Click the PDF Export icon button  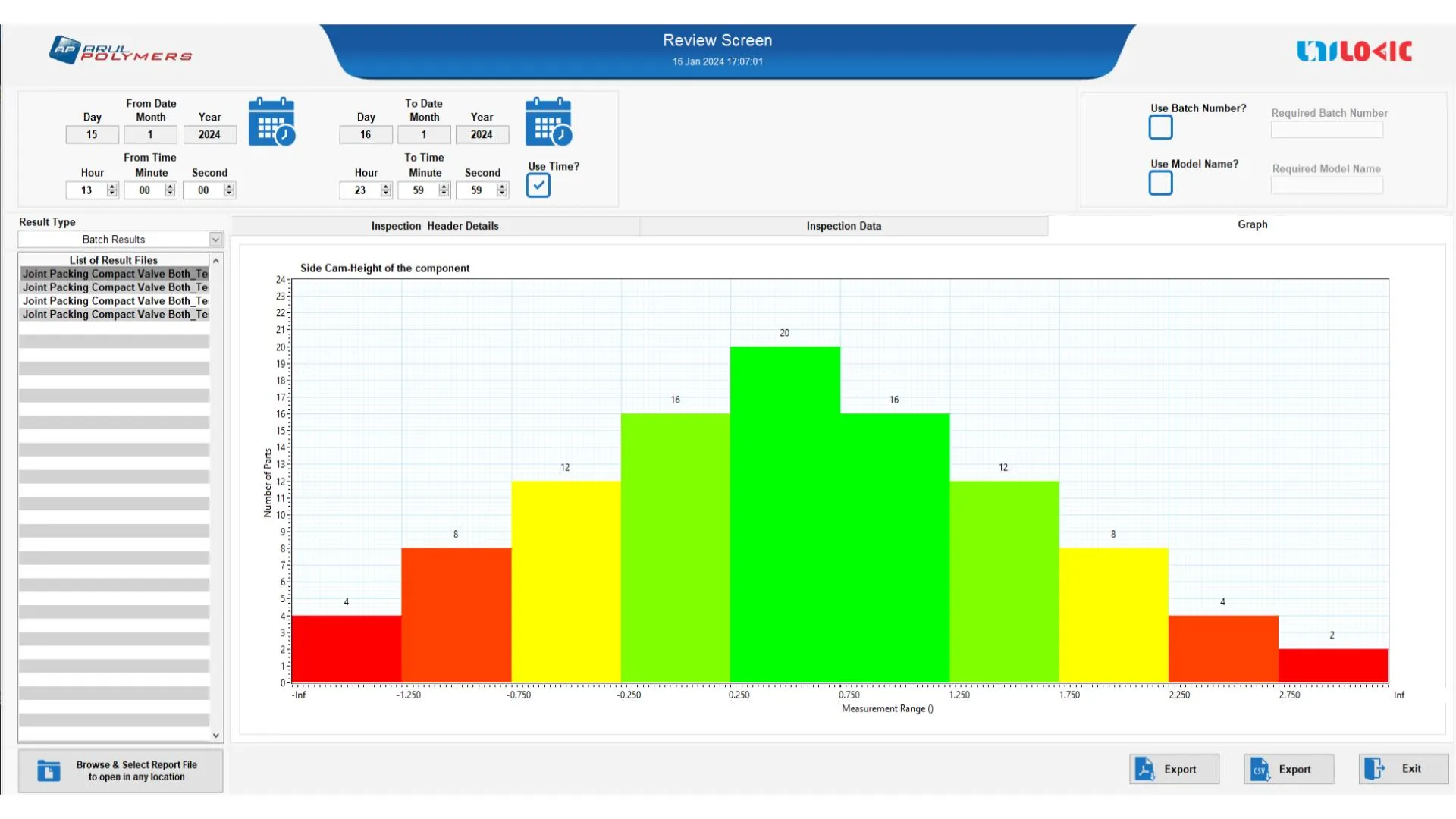point(1144,769)
